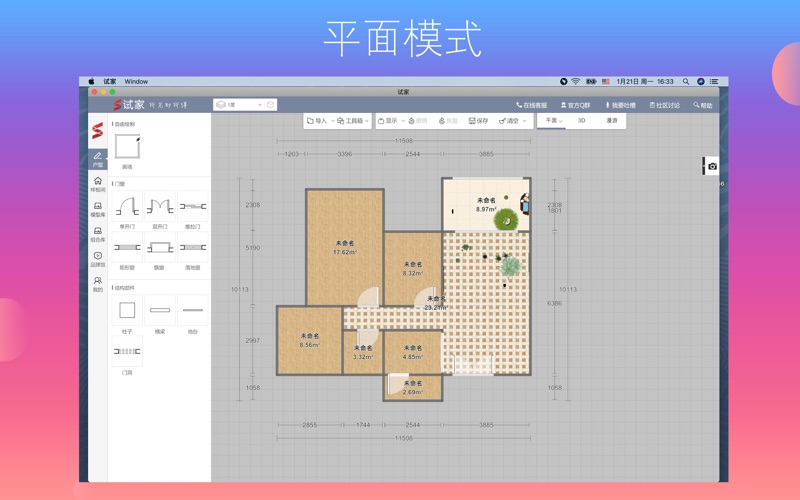
Task: Select the 柱子 column component
Action: (x=127, y=311)
